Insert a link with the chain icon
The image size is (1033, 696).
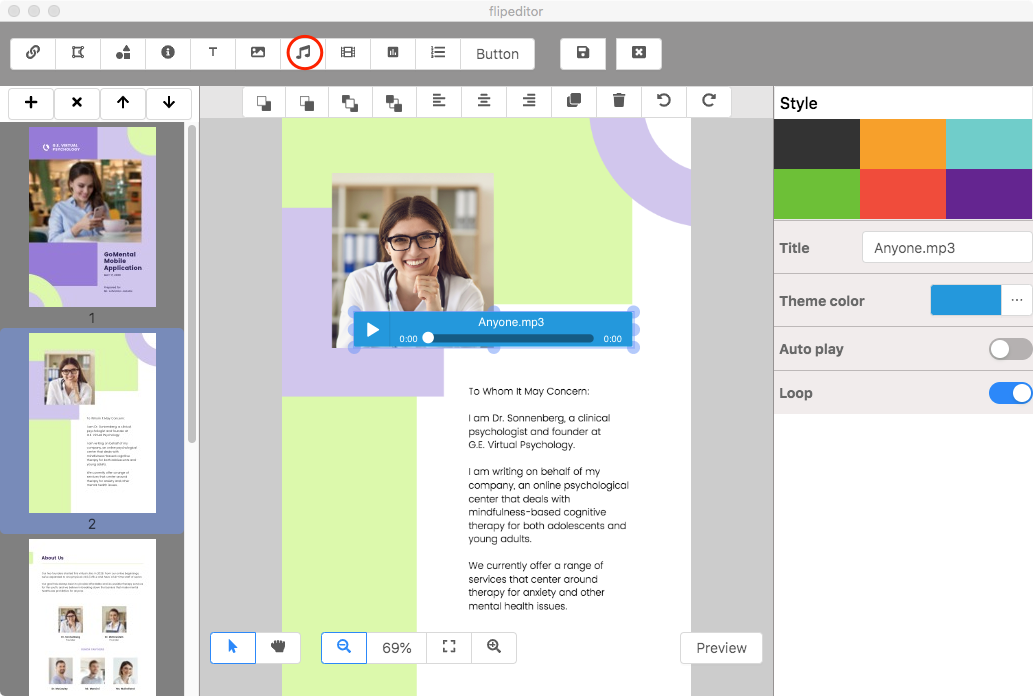click(33, 53)
